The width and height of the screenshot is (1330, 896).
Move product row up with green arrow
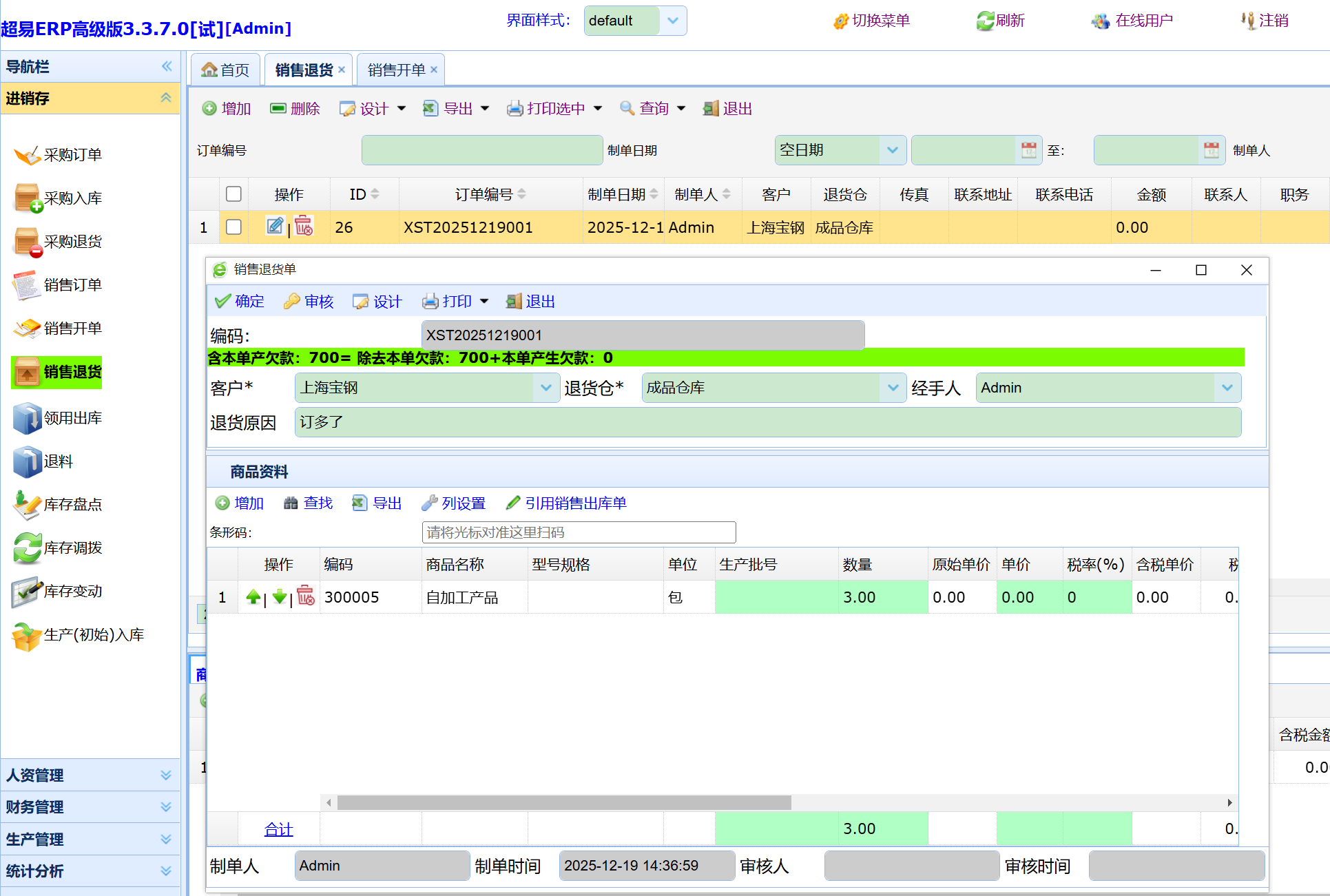[x=253, y=597]
